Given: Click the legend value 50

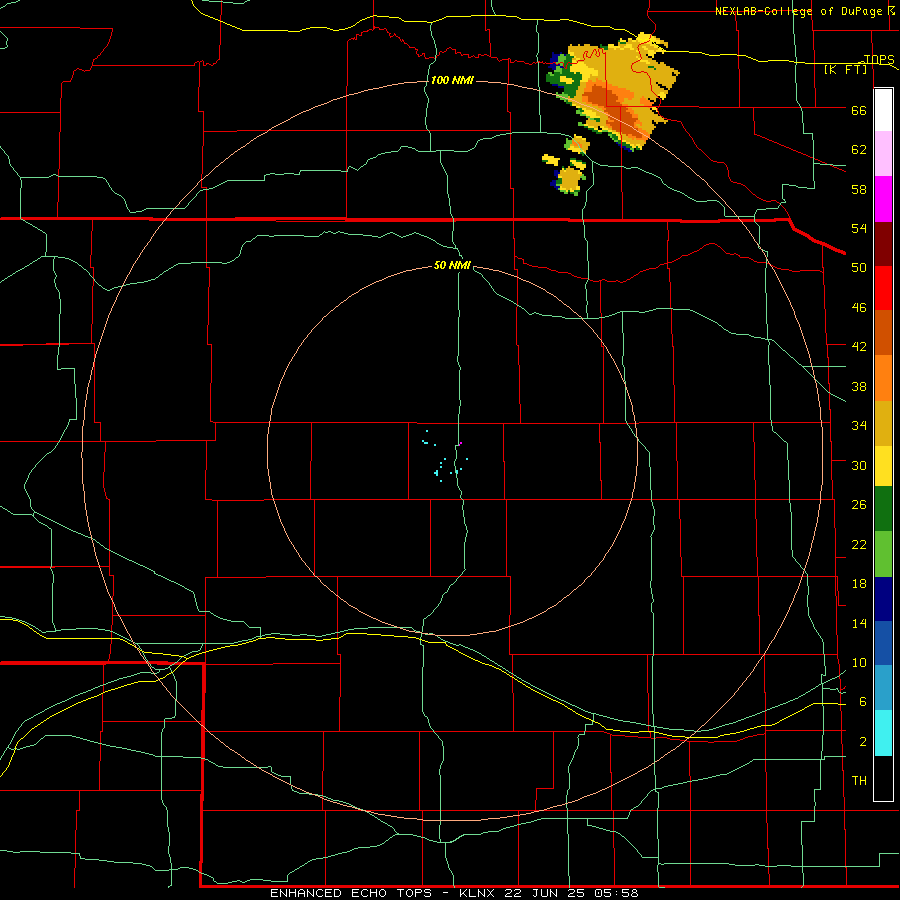Looking at the screenshot, I should point(859,267).
